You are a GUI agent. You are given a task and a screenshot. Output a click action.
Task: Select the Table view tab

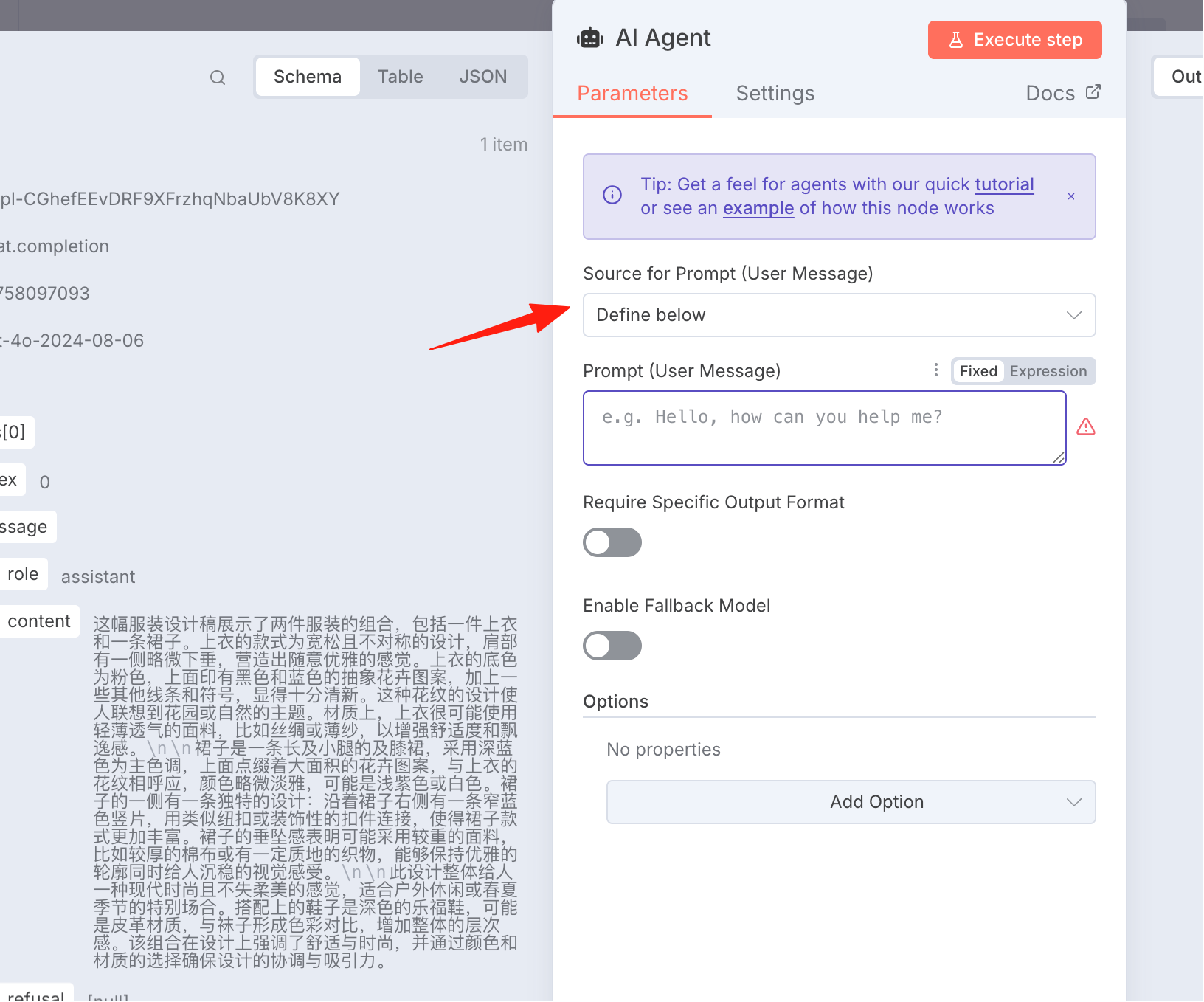point(401,77)
